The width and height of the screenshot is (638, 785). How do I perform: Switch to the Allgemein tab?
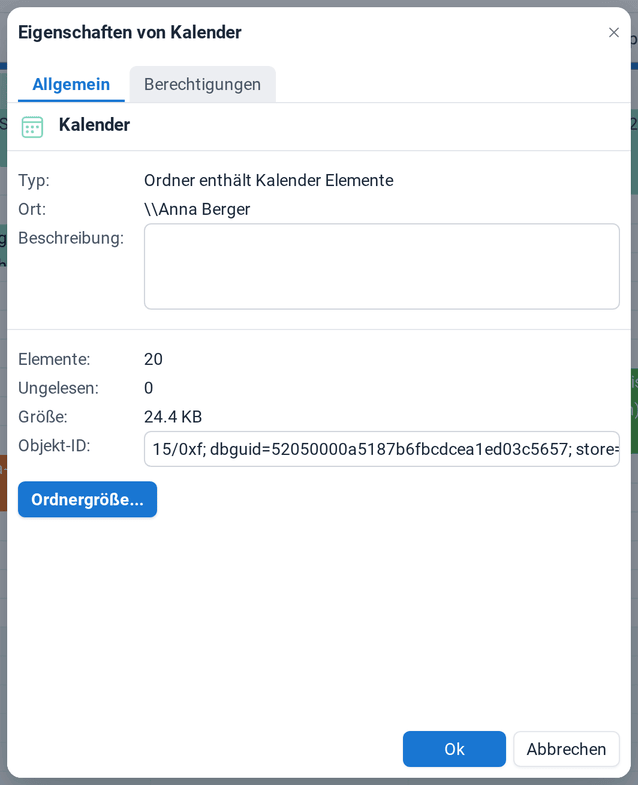(71, 84)
